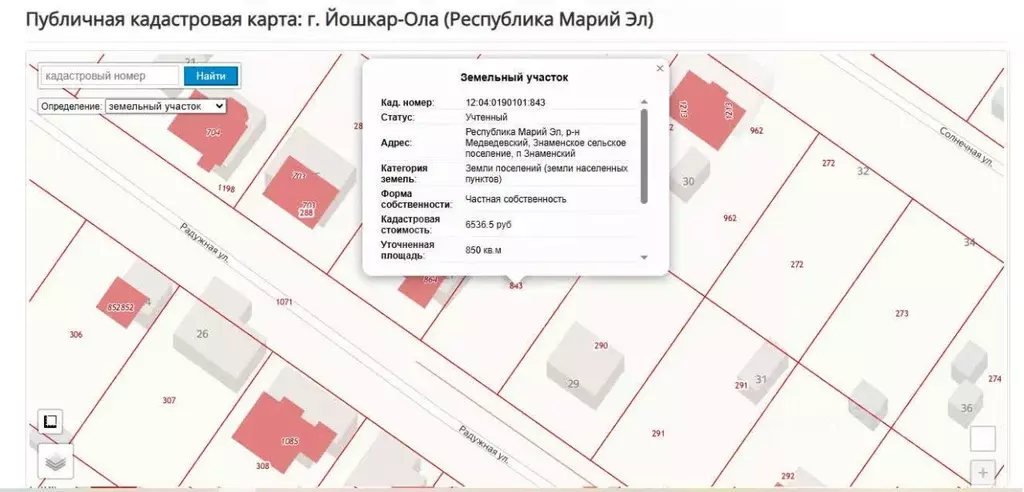Viewport: 1024px width, 492px height.
Task: Click parcel number 290
Action: 601,346
